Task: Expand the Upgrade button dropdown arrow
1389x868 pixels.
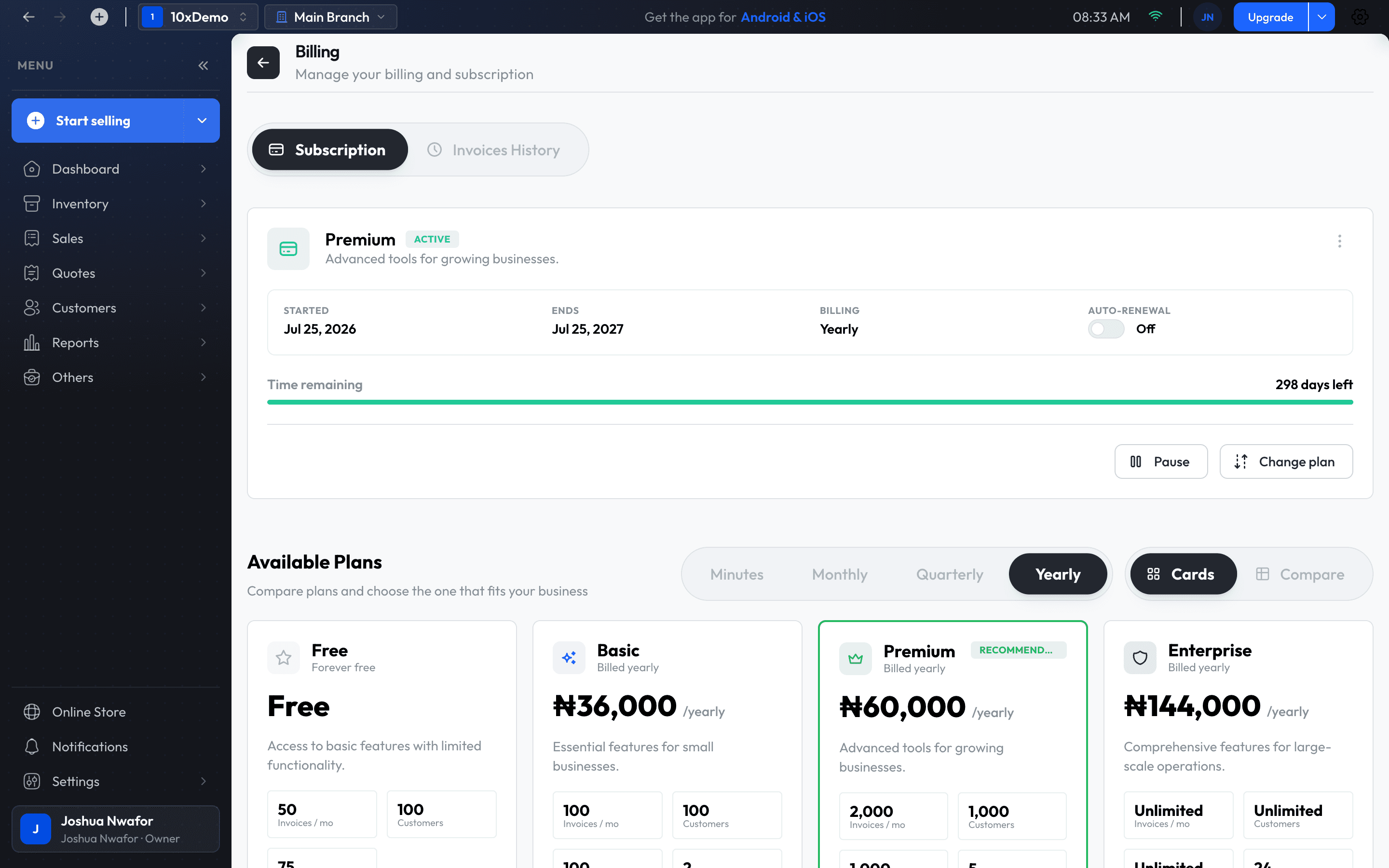Action: [x=1322, y=17]
